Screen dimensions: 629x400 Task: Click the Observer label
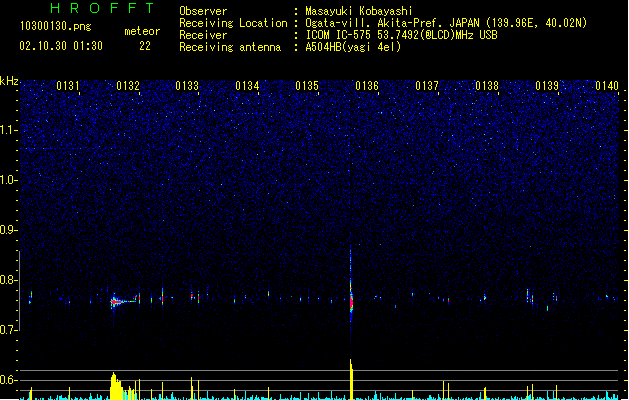point(203,11)
